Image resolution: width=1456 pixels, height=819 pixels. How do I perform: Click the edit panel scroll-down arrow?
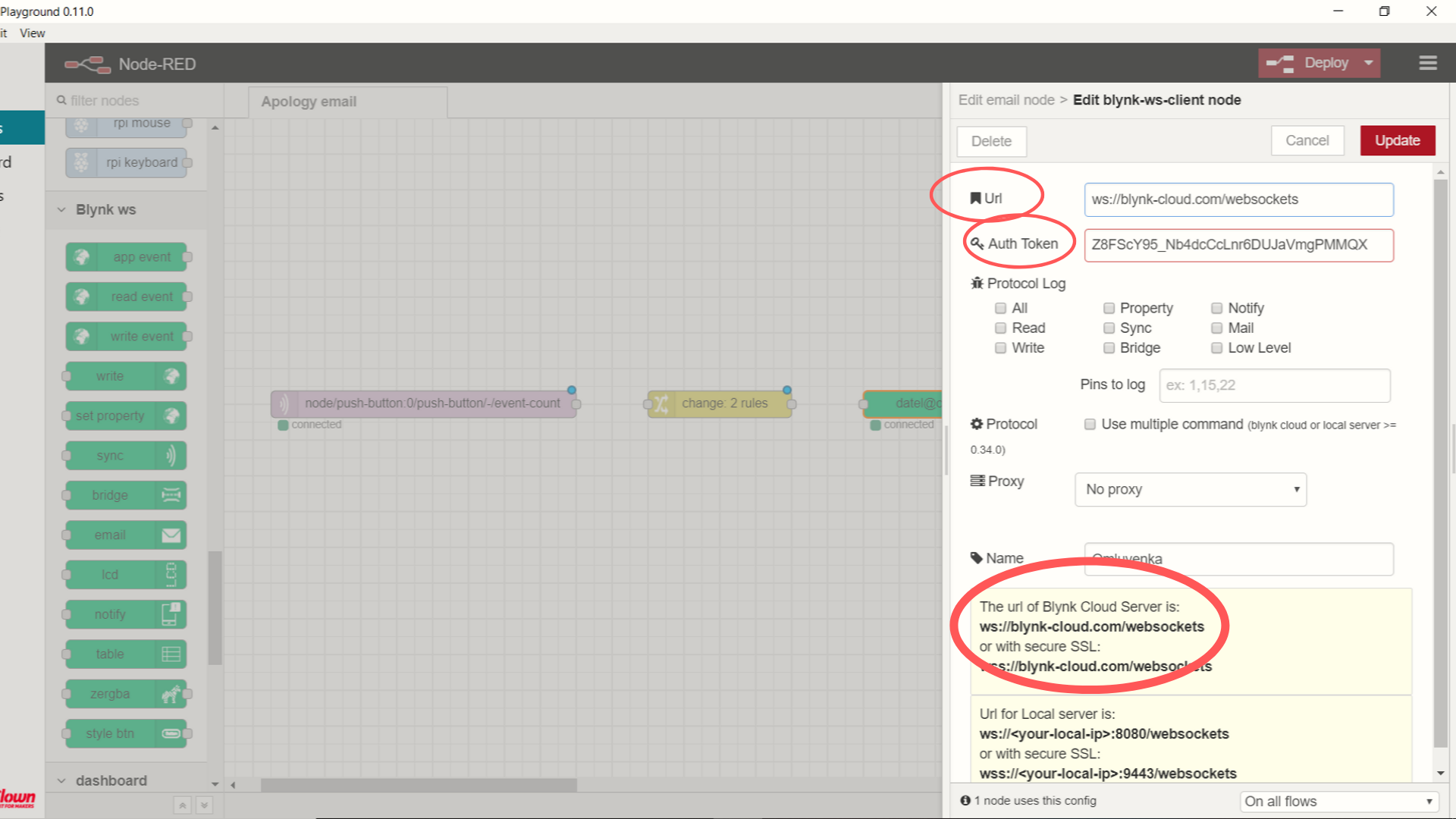pos(1441,773)
